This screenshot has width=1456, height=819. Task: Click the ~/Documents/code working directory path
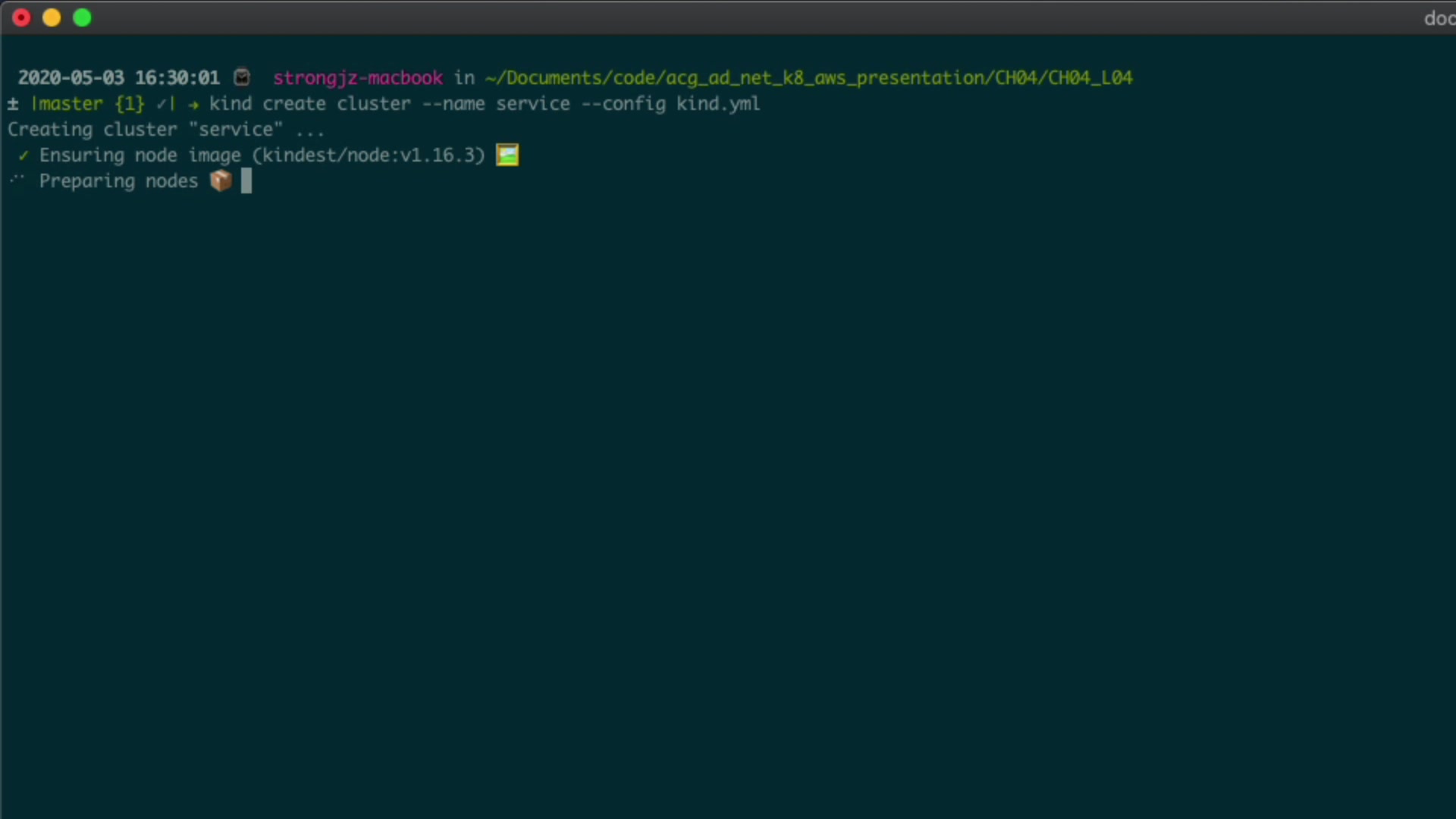point(808,78)
